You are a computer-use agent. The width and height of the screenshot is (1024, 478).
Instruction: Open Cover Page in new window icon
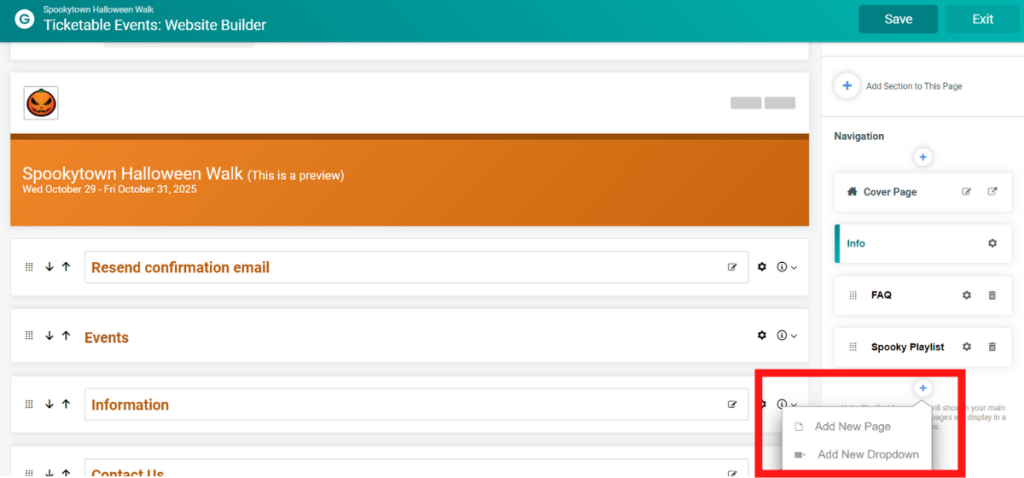(x=992, y=192)
